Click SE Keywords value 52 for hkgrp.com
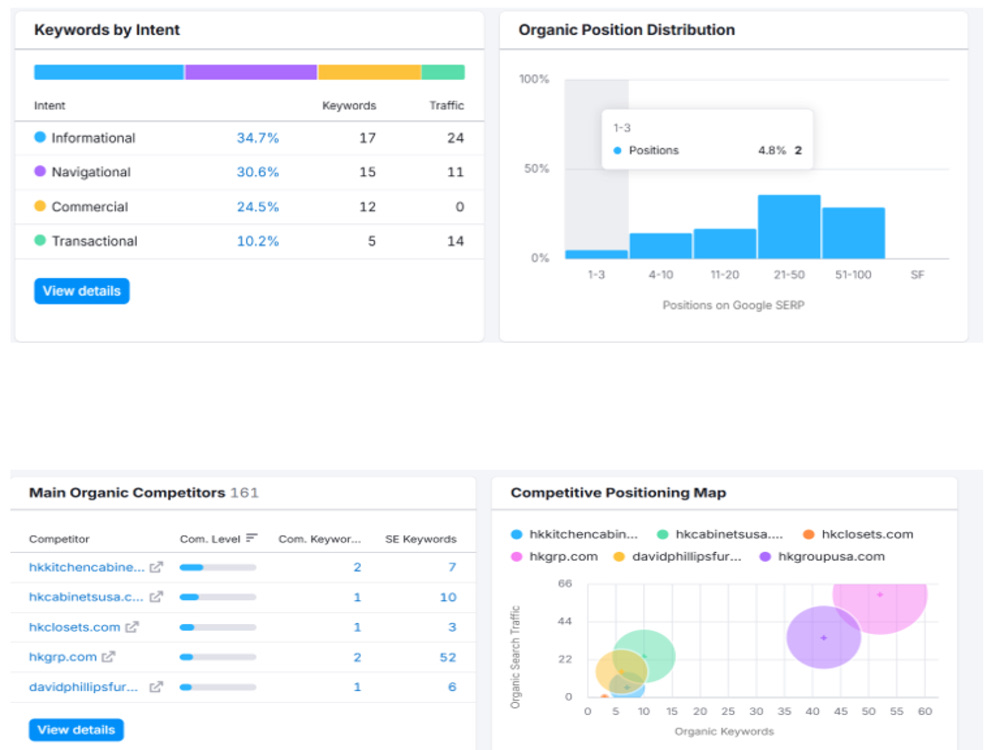Screen dimensions: 1000x750 click(448, 657)
